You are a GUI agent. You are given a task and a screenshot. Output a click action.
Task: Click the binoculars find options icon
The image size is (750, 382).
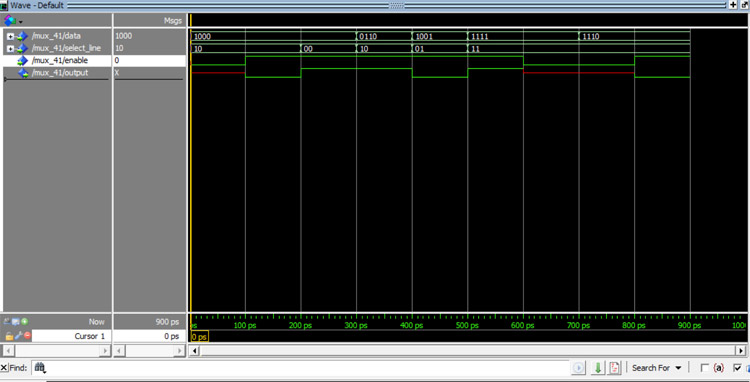pos(40,368)
